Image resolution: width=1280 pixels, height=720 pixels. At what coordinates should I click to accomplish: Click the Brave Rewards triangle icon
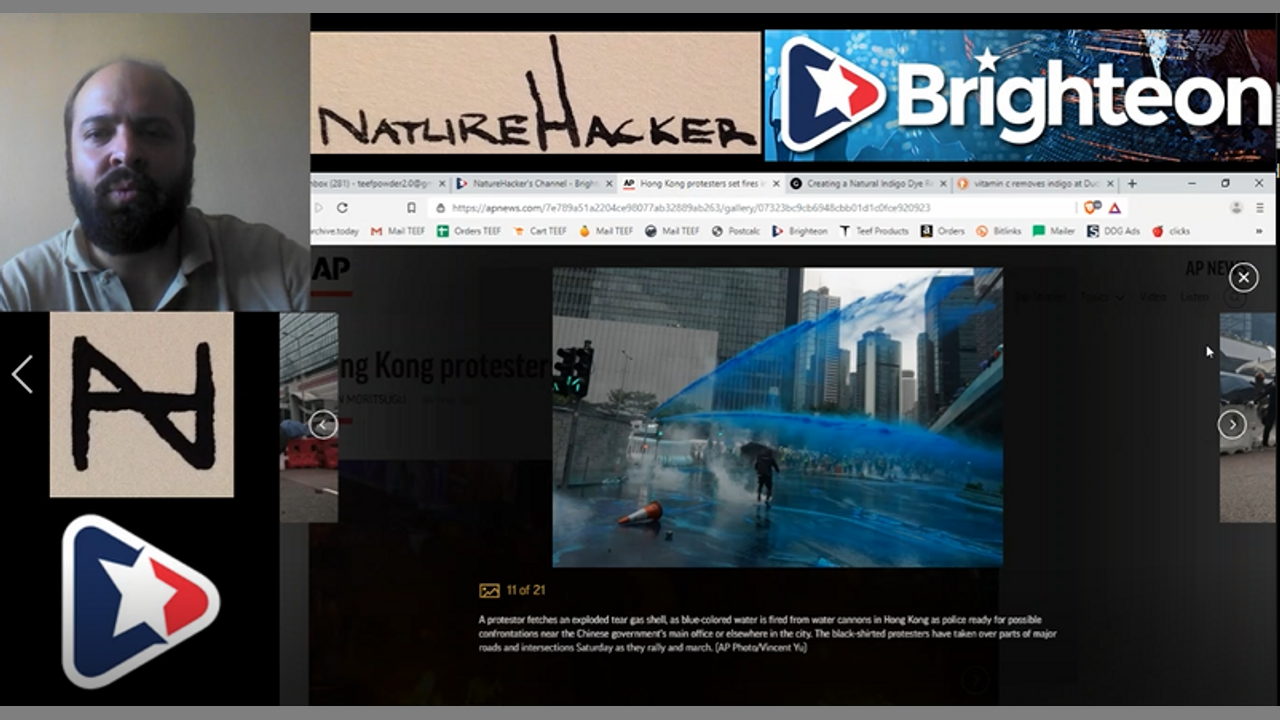1114,208
